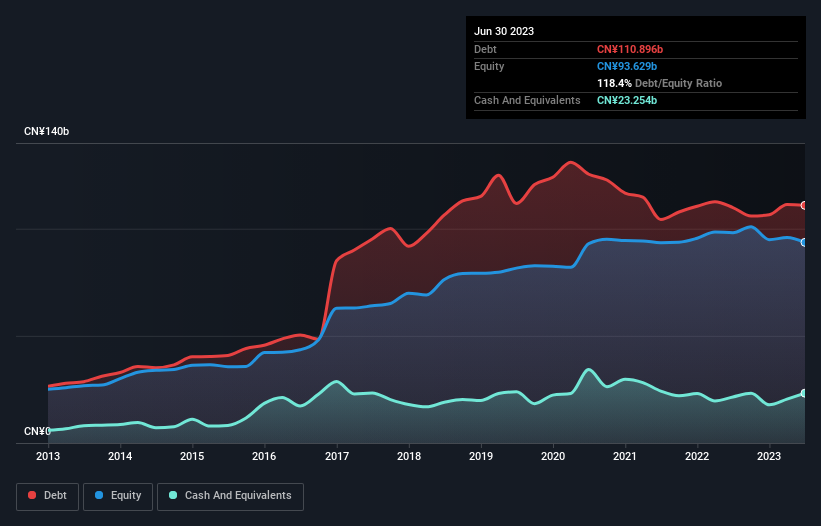
Task: Click the 2015 x-axis label
Action: pos(192,456)
